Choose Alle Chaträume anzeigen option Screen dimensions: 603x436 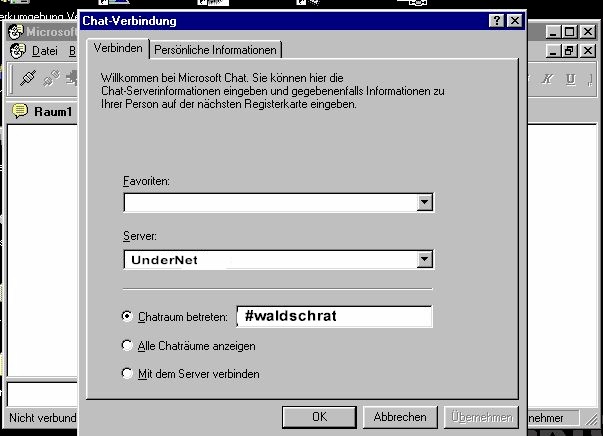pos(127,345)
